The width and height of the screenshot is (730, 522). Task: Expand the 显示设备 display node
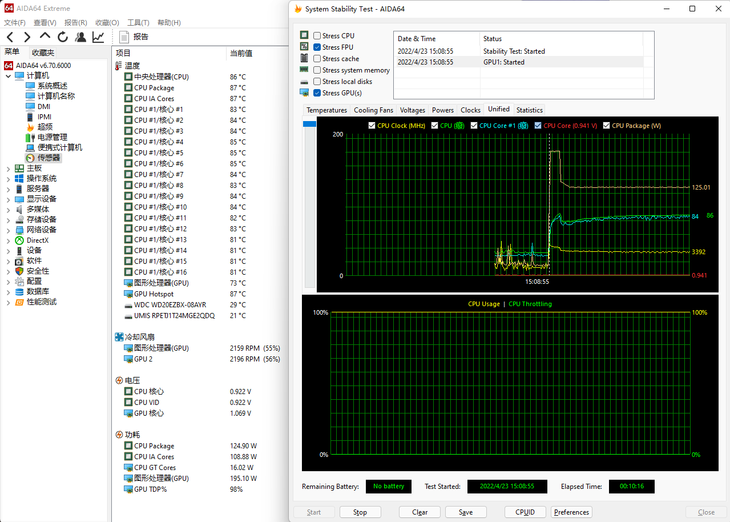pyautogui.click(x=8, y=199)
